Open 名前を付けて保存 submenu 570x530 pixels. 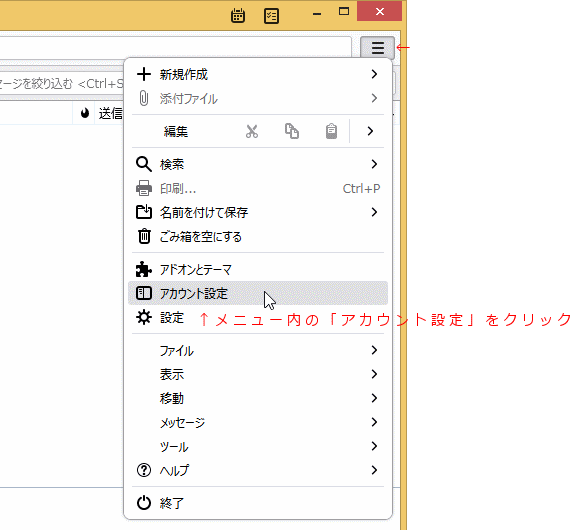258,212
